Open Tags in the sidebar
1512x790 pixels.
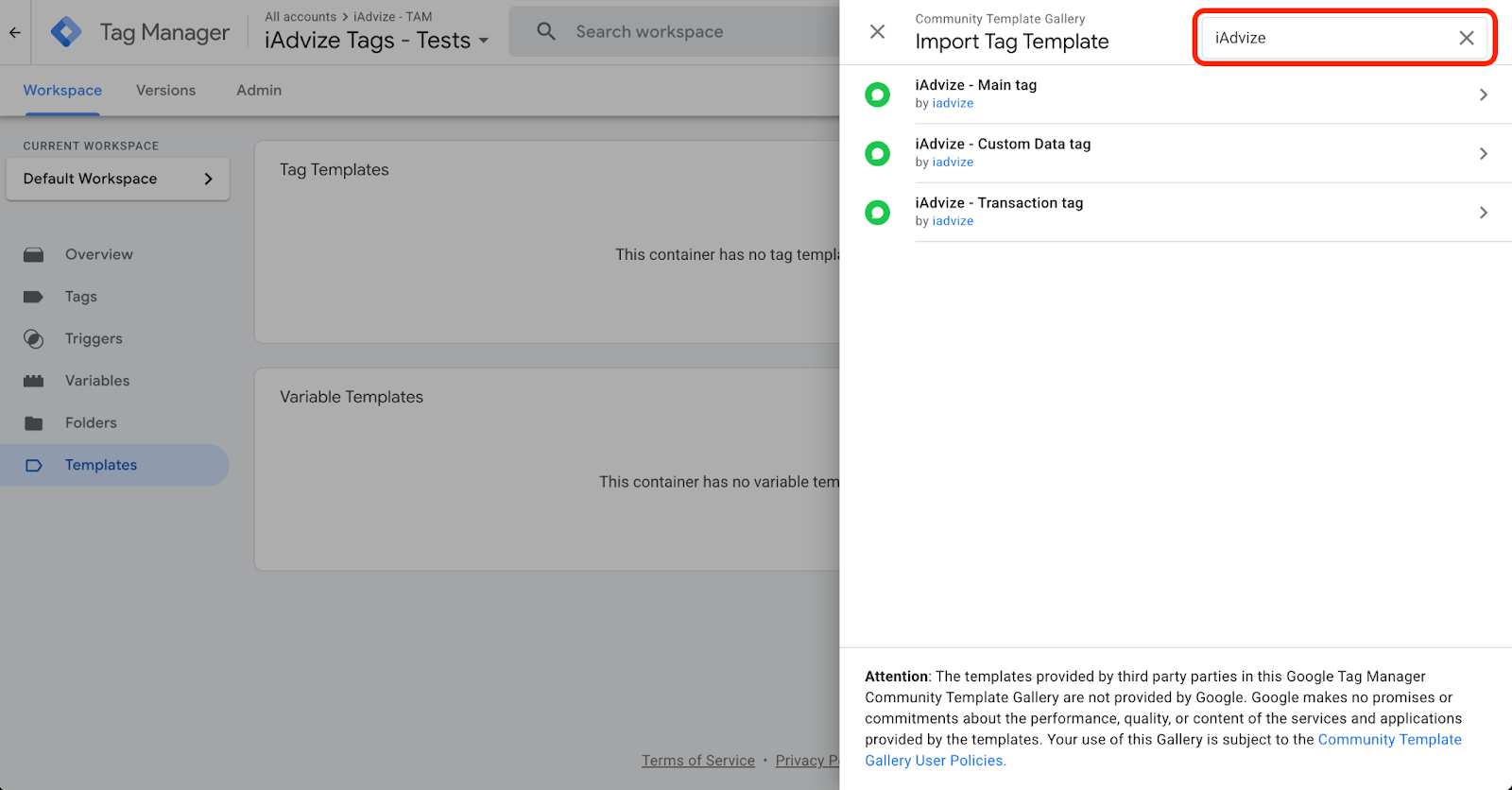click(81, 297)
